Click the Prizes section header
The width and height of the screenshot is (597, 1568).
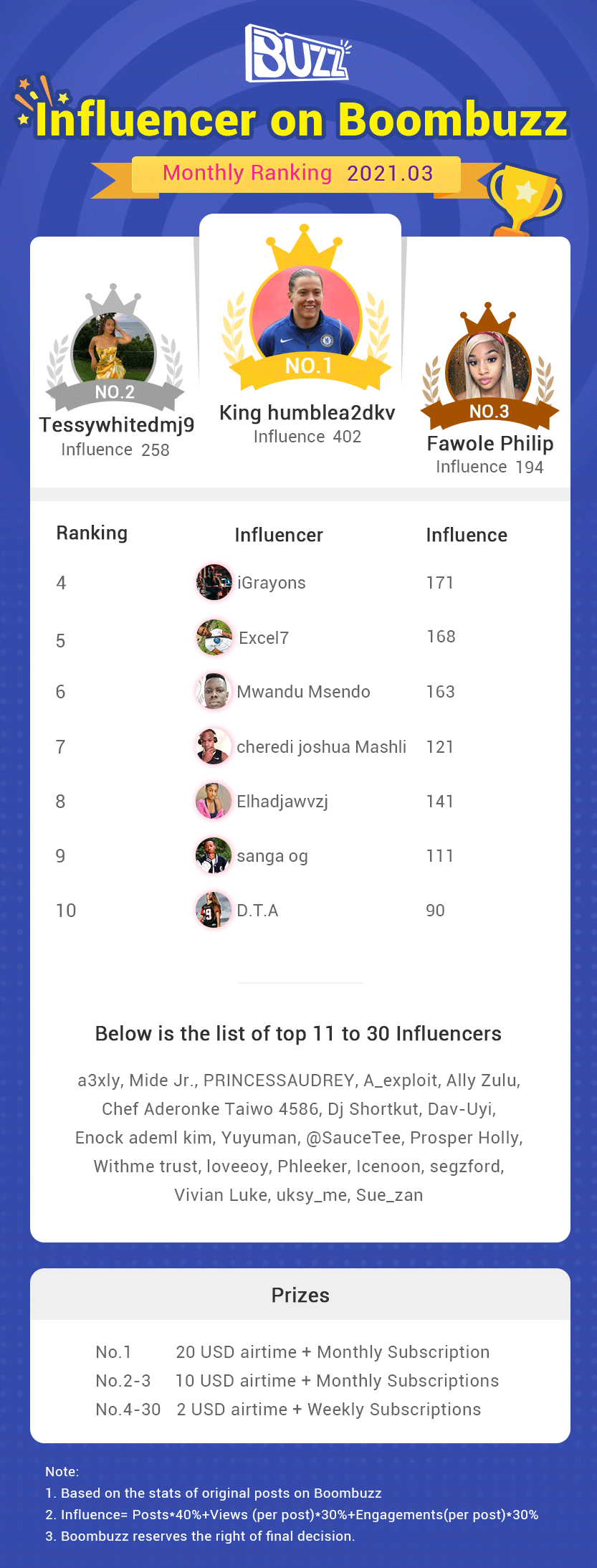coord(300,1295)
